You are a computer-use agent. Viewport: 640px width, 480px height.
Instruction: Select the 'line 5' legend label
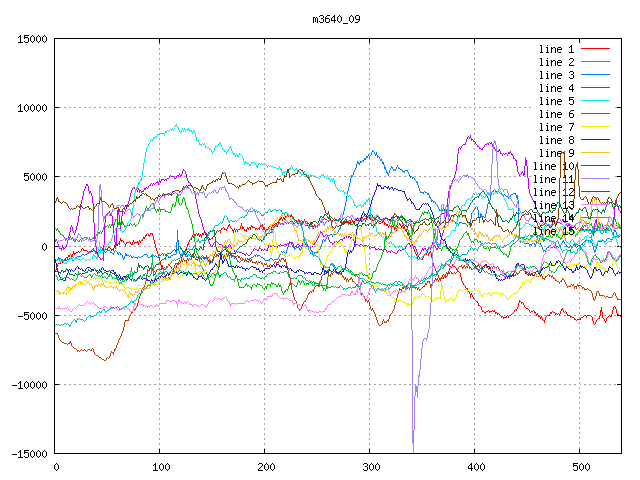[x=556, y=101]
